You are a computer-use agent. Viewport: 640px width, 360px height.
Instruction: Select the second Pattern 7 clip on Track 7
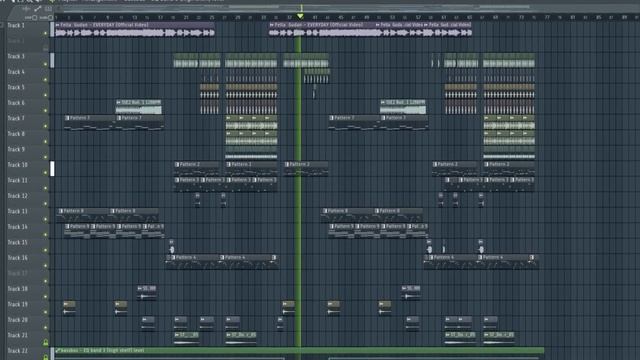click(140, 123)
